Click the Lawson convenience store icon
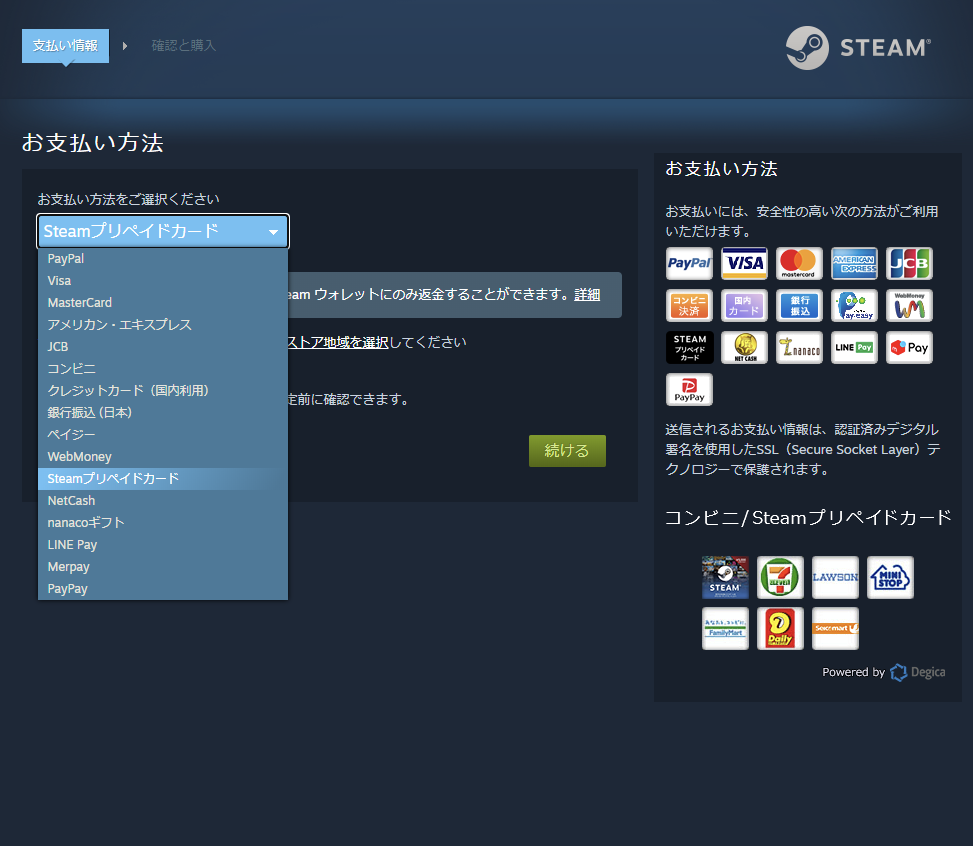This screenshot has height=846, width=973. pyautogui.click(x=835, y=577)
